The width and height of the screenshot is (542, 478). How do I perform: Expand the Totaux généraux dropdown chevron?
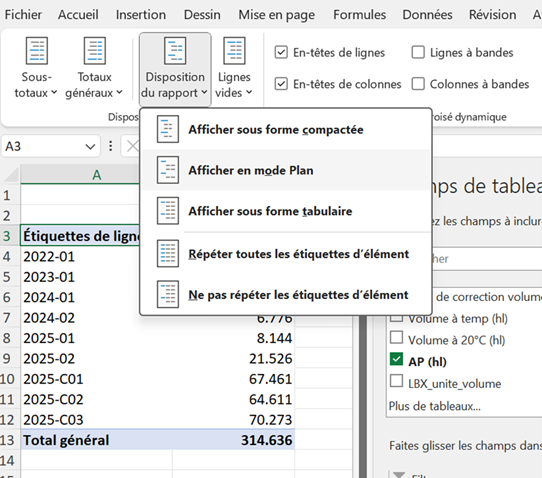119,92
